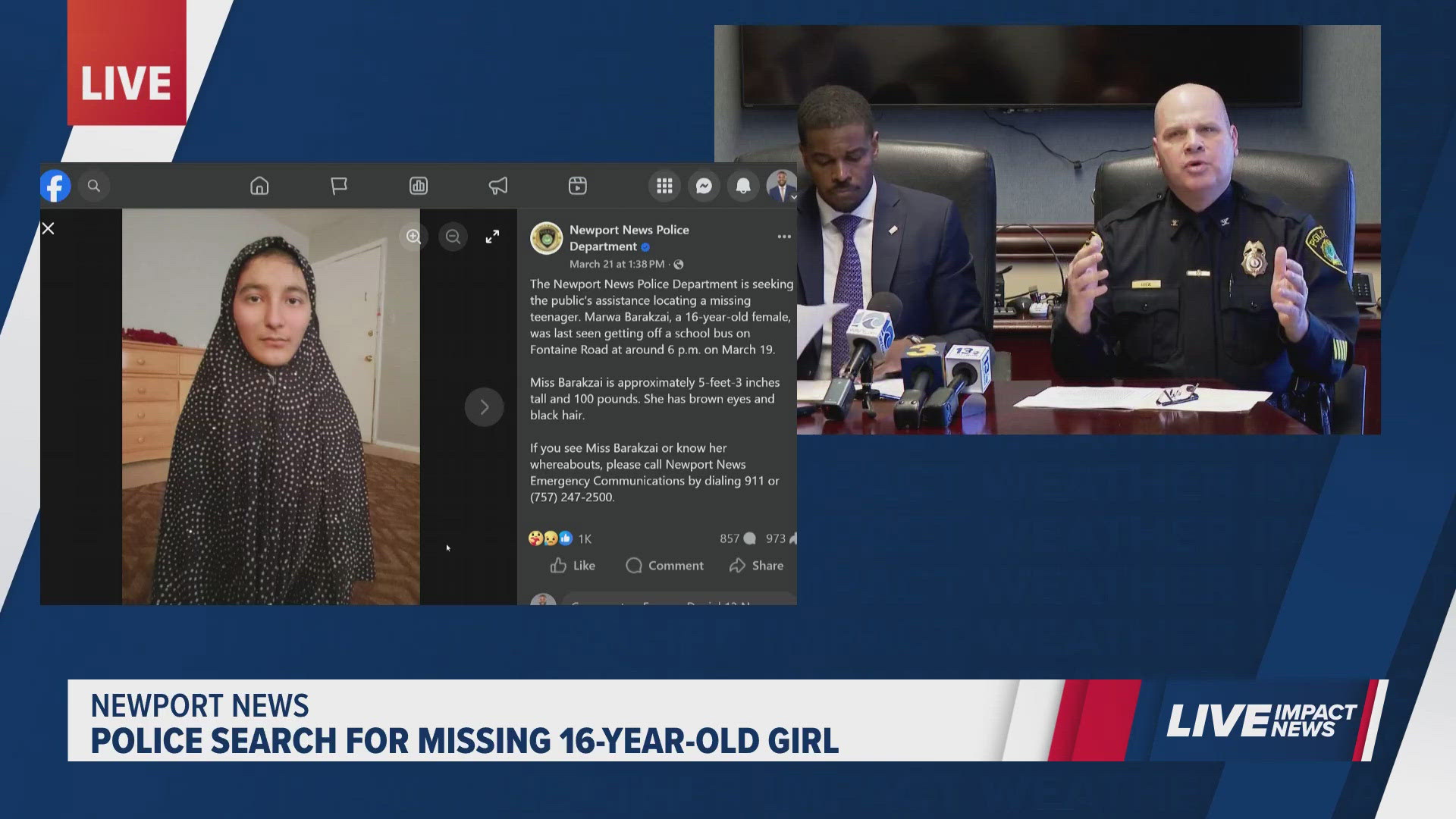Like the missing teenager post

(573, 566)
